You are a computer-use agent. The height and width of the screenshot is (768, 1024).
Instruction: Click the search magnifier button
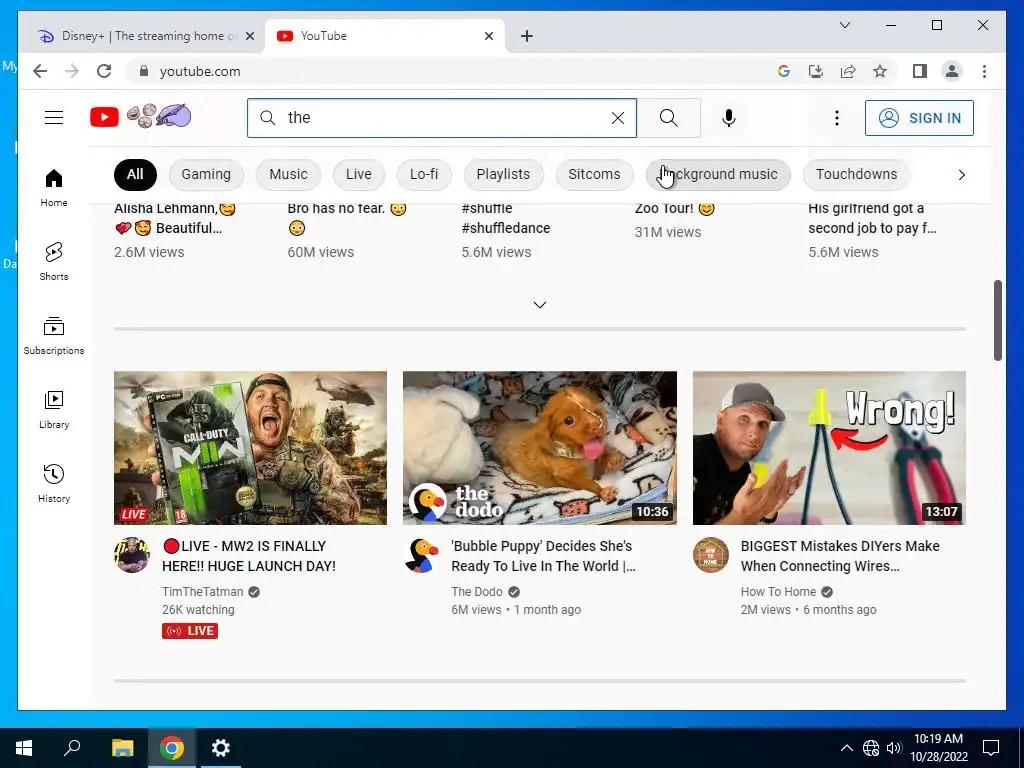coord(669,118)
